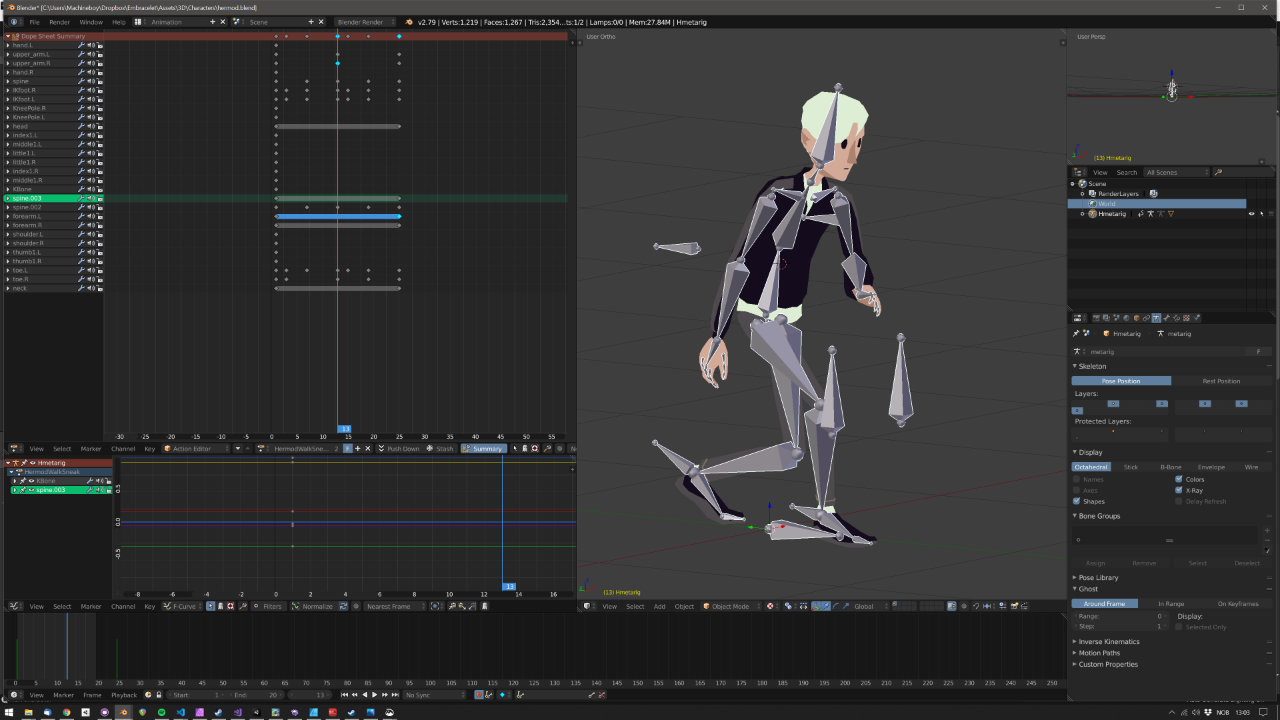Expand the Inverse Kinematics panel
The image size is (1280, 720).
pos(1108,642)
